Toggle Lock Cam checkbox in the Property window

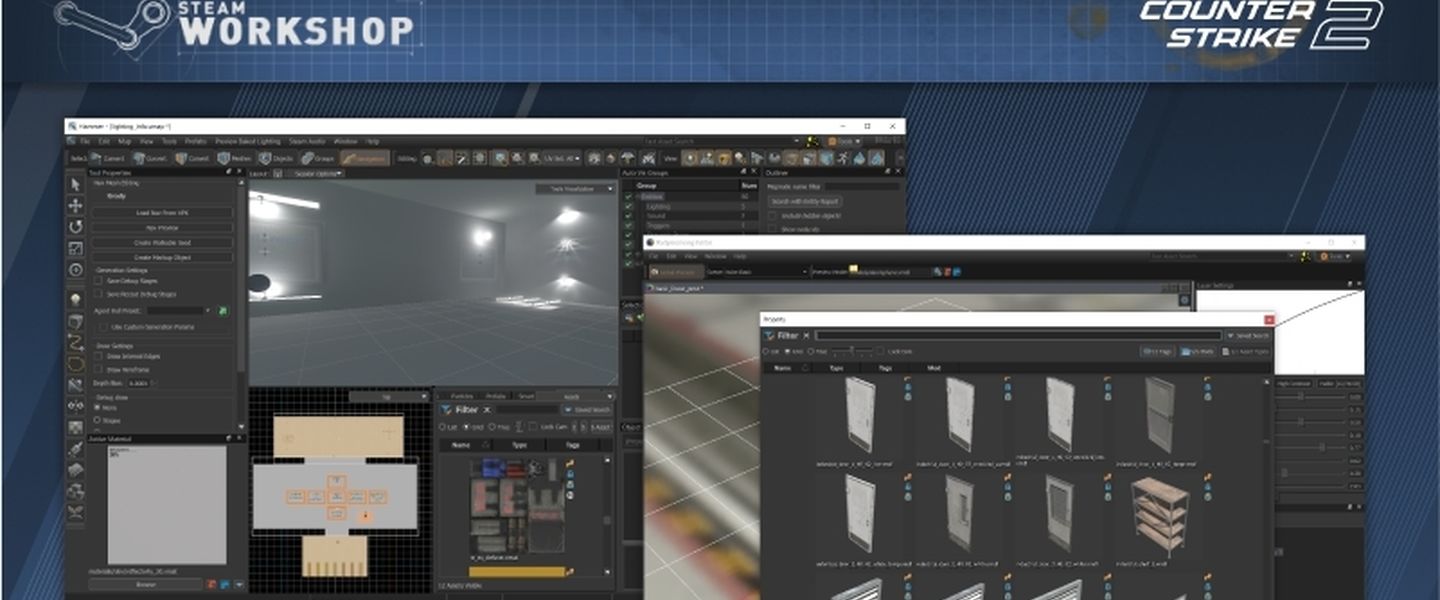(880, 351)
